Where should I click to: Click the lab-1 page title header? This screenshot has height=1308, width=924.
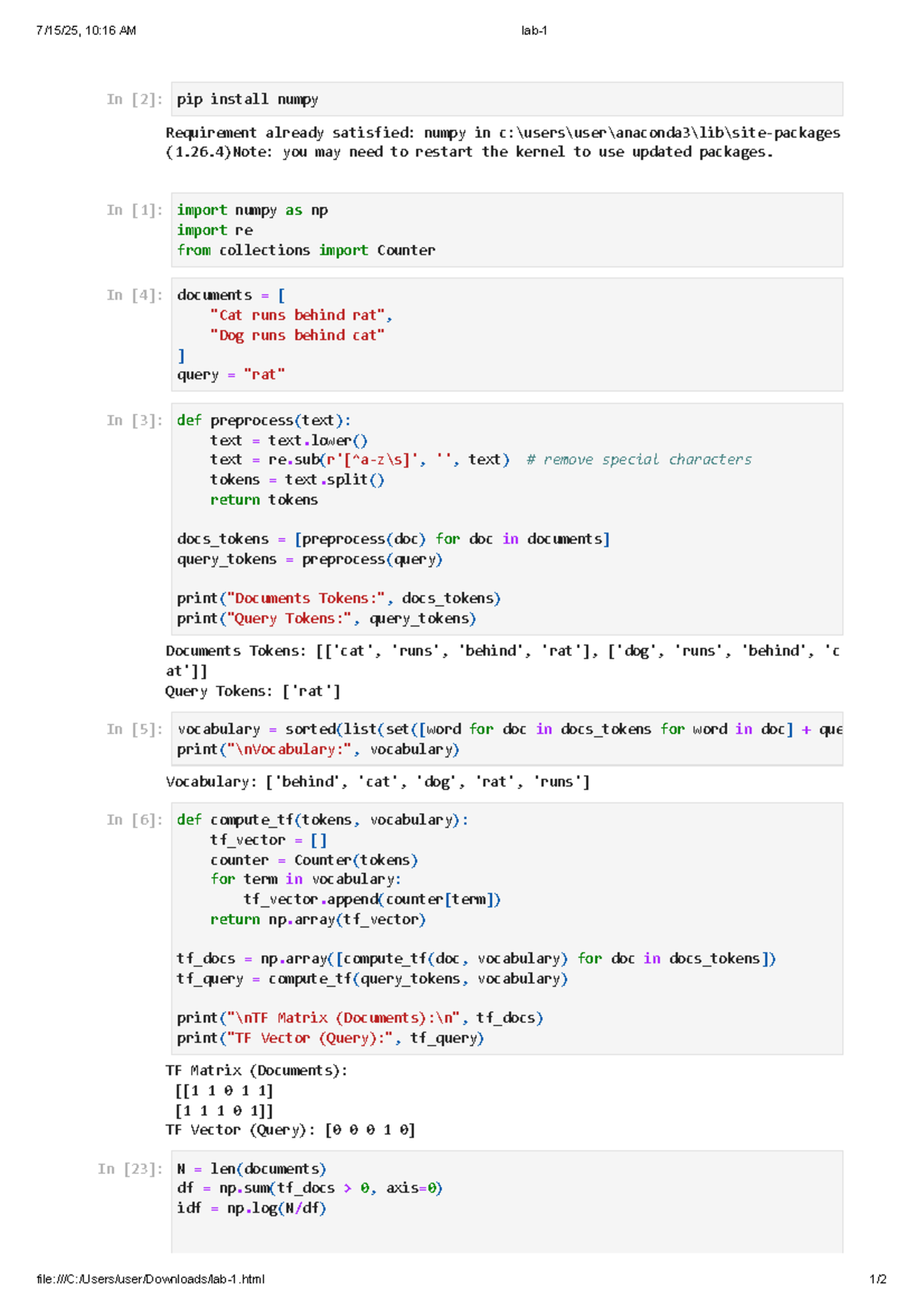pos(534,31)
